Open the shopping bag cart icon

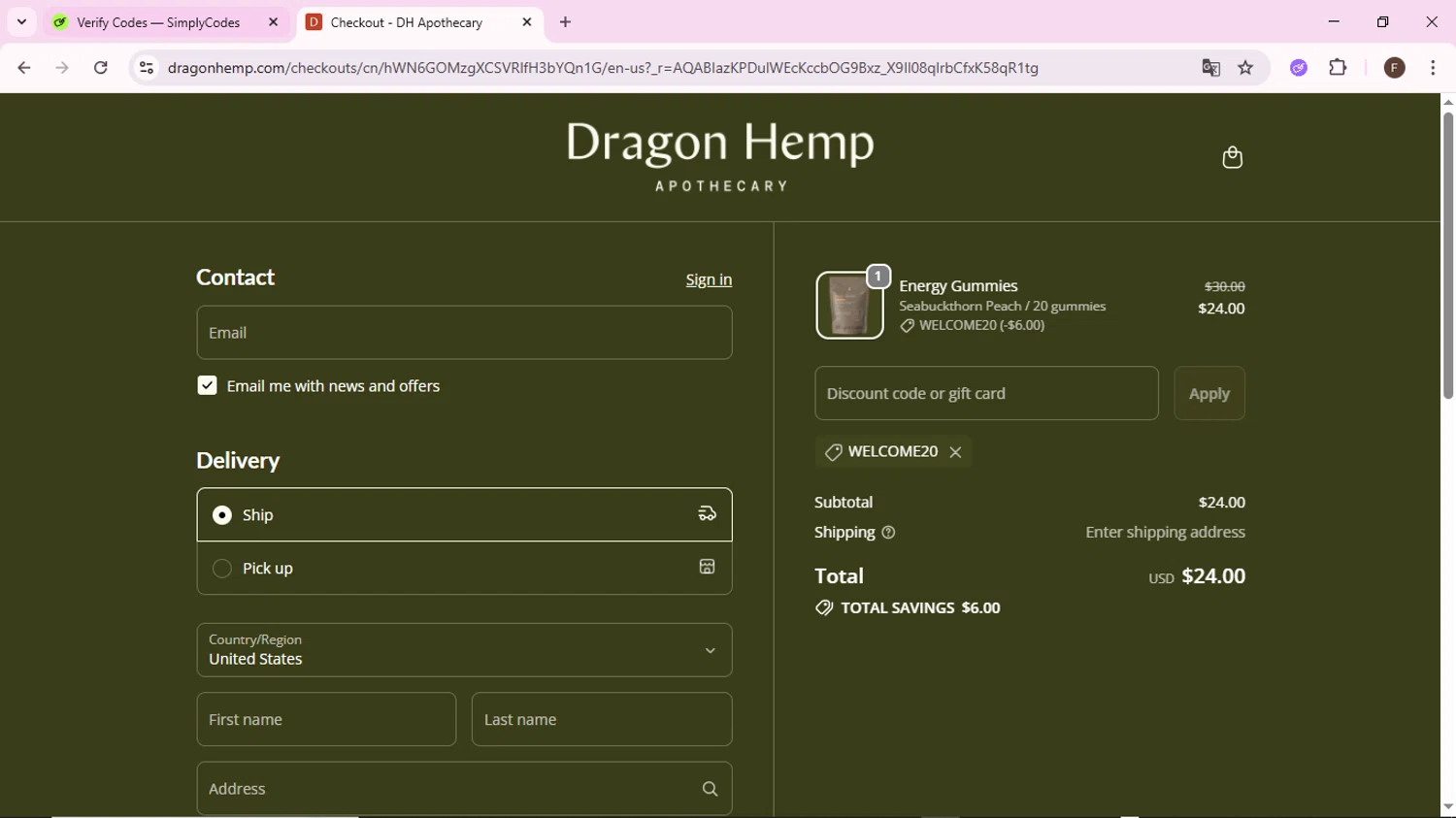coord(1232,157)
